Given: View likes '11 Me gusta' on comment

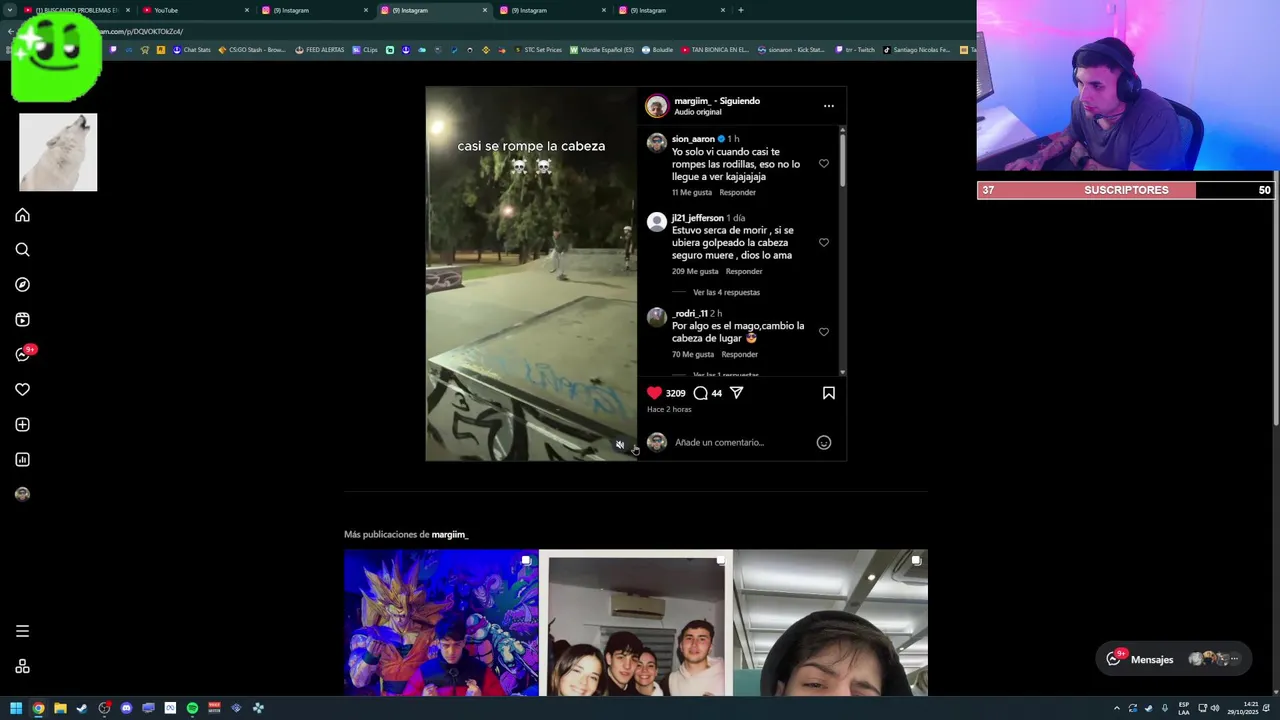Looking at the screenshot, I should (x=692, y=192).
